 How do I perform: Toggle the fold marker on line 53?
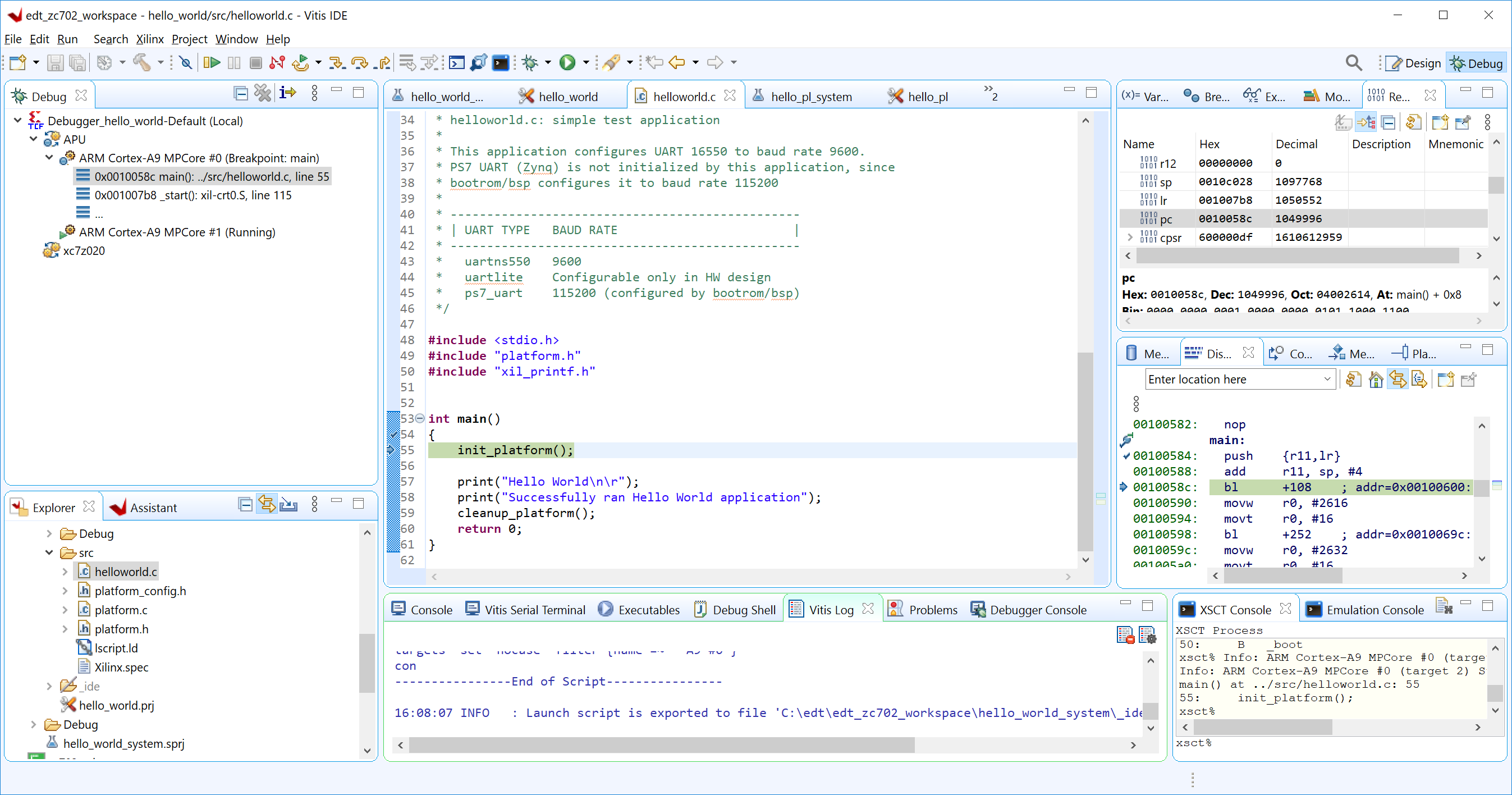420,419
